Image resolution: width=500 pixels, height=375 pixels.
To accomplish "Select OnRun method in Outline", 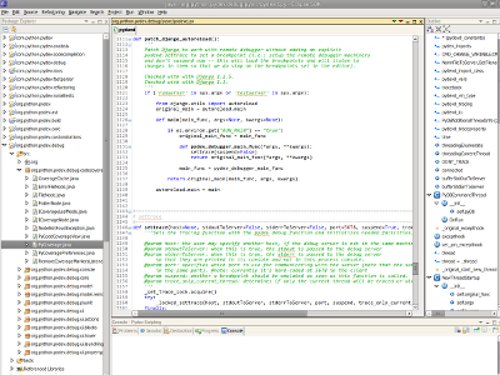I will pos(452,220).
